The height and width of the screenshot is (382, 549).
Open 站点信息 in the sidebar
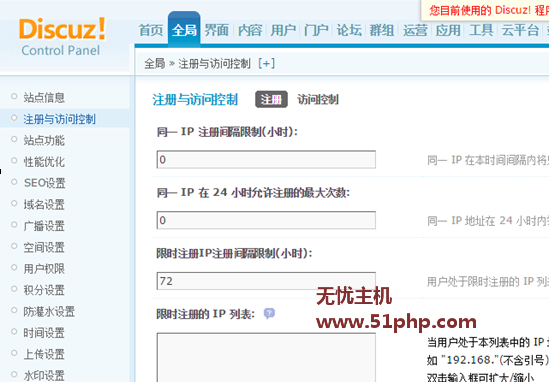click(44, 97)
